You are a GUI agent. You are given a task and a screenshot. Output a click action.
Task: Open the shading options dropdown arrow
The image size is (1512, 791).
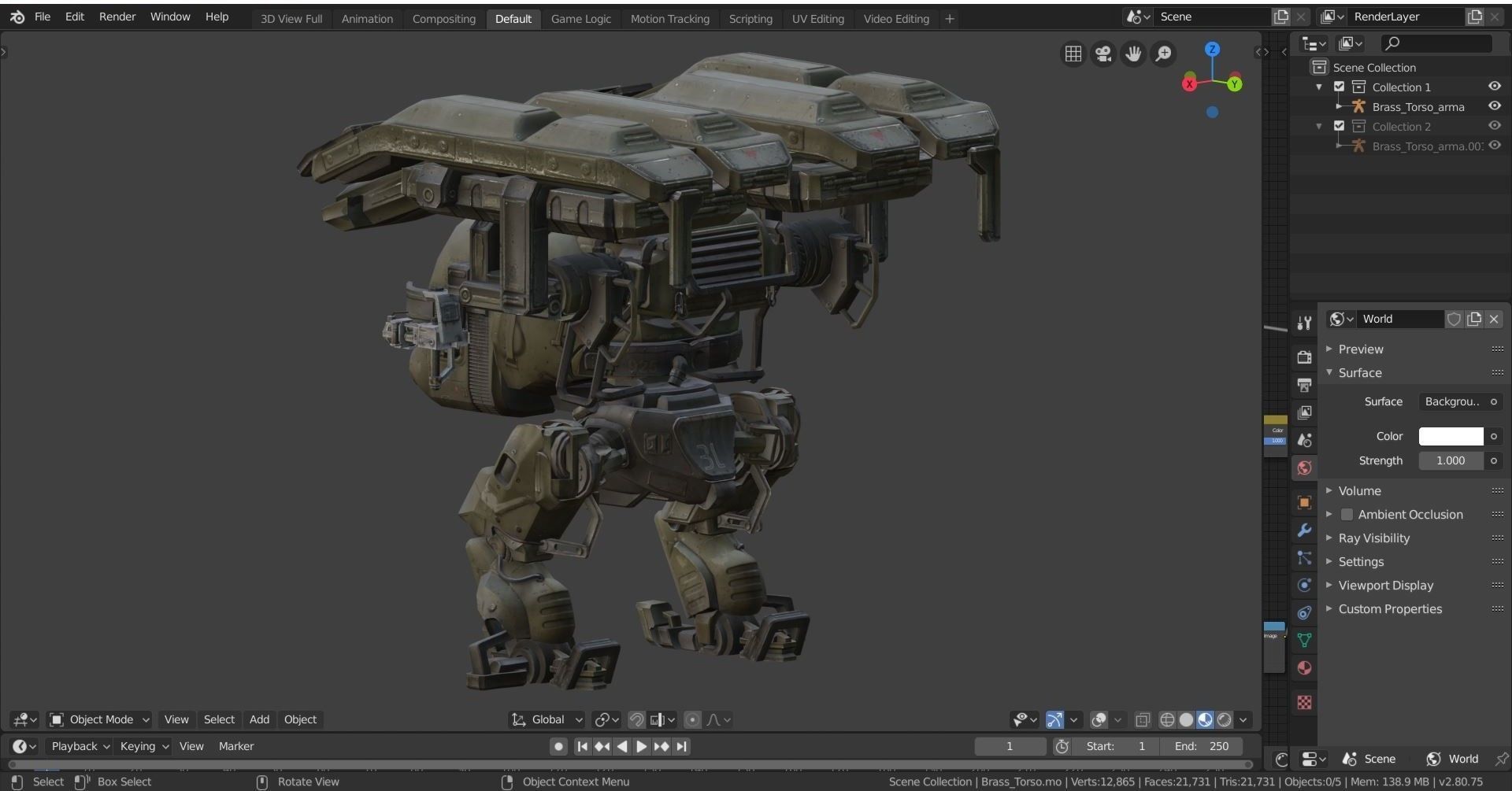click(1243, 719)
